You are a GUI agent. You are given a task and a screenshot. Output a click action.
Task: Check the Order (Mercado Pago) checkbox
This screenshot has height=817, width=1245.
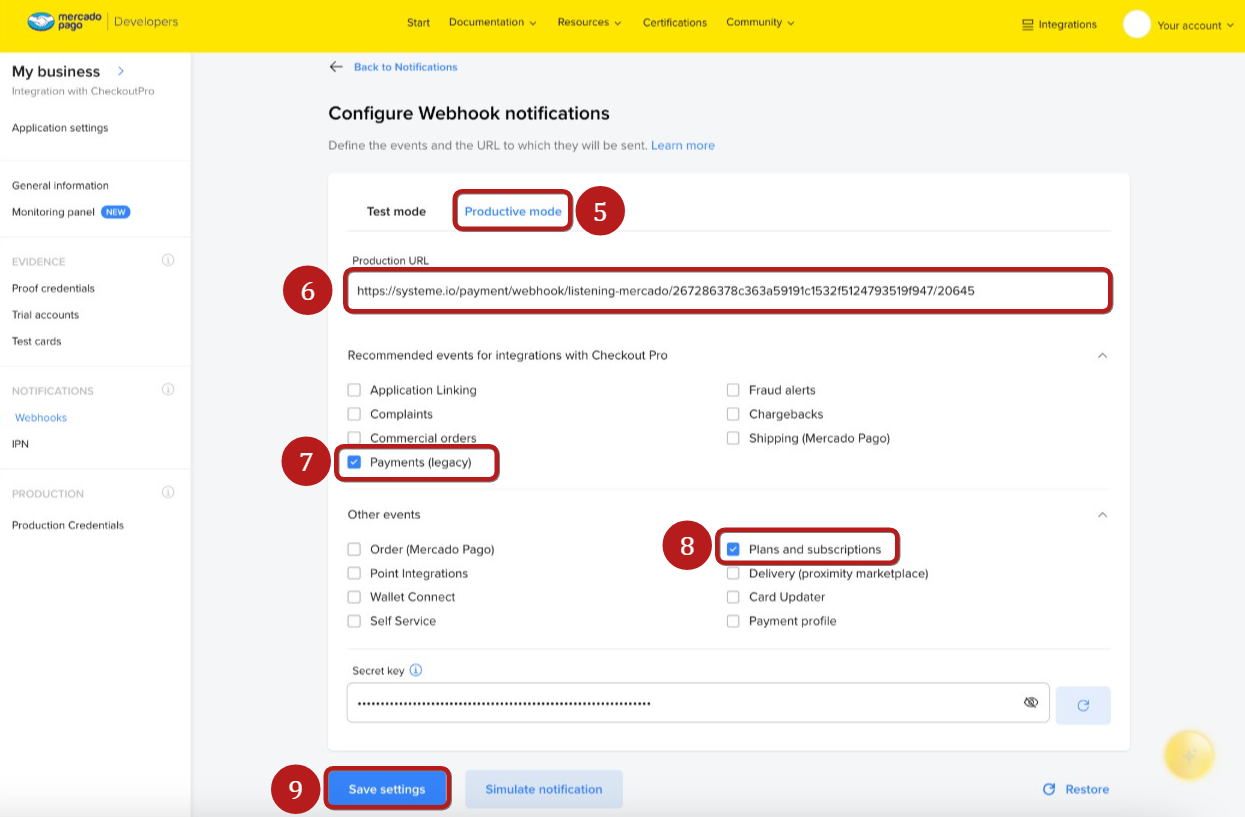354,549
